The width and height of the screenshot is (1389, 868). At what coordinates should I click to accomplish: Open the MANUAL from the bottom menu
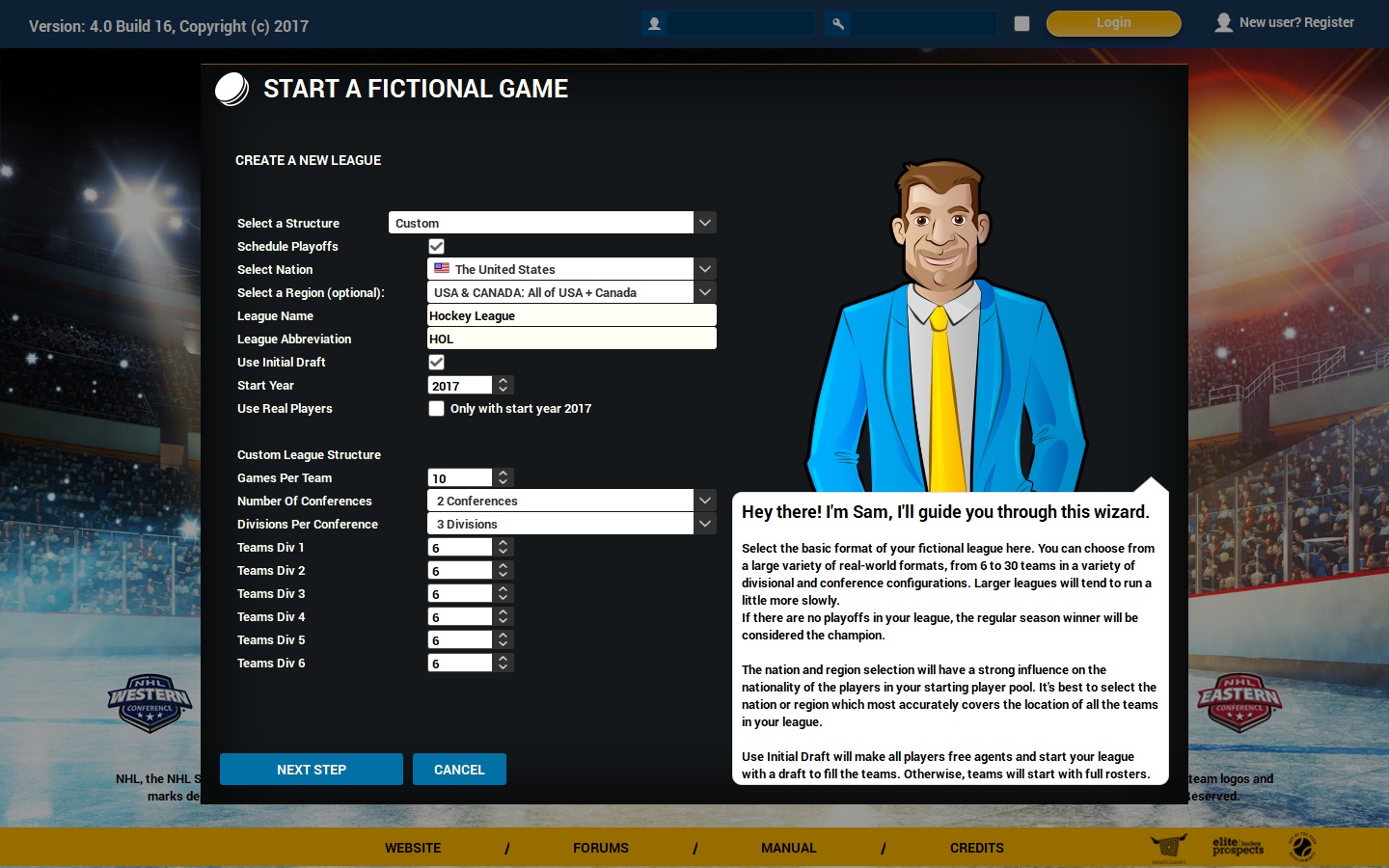click(789, 848)
